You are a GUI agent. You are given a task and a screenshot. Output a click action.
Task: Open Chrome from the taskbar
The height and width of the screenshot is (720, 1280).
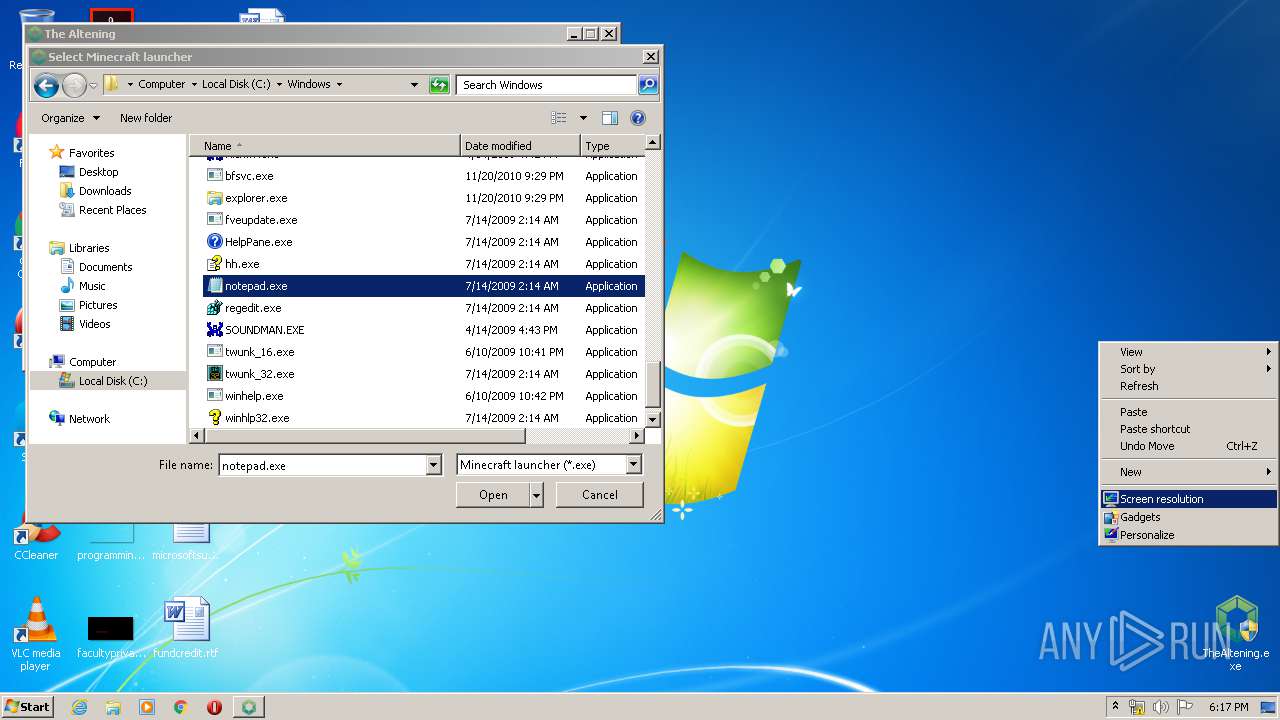coord(181,707)
